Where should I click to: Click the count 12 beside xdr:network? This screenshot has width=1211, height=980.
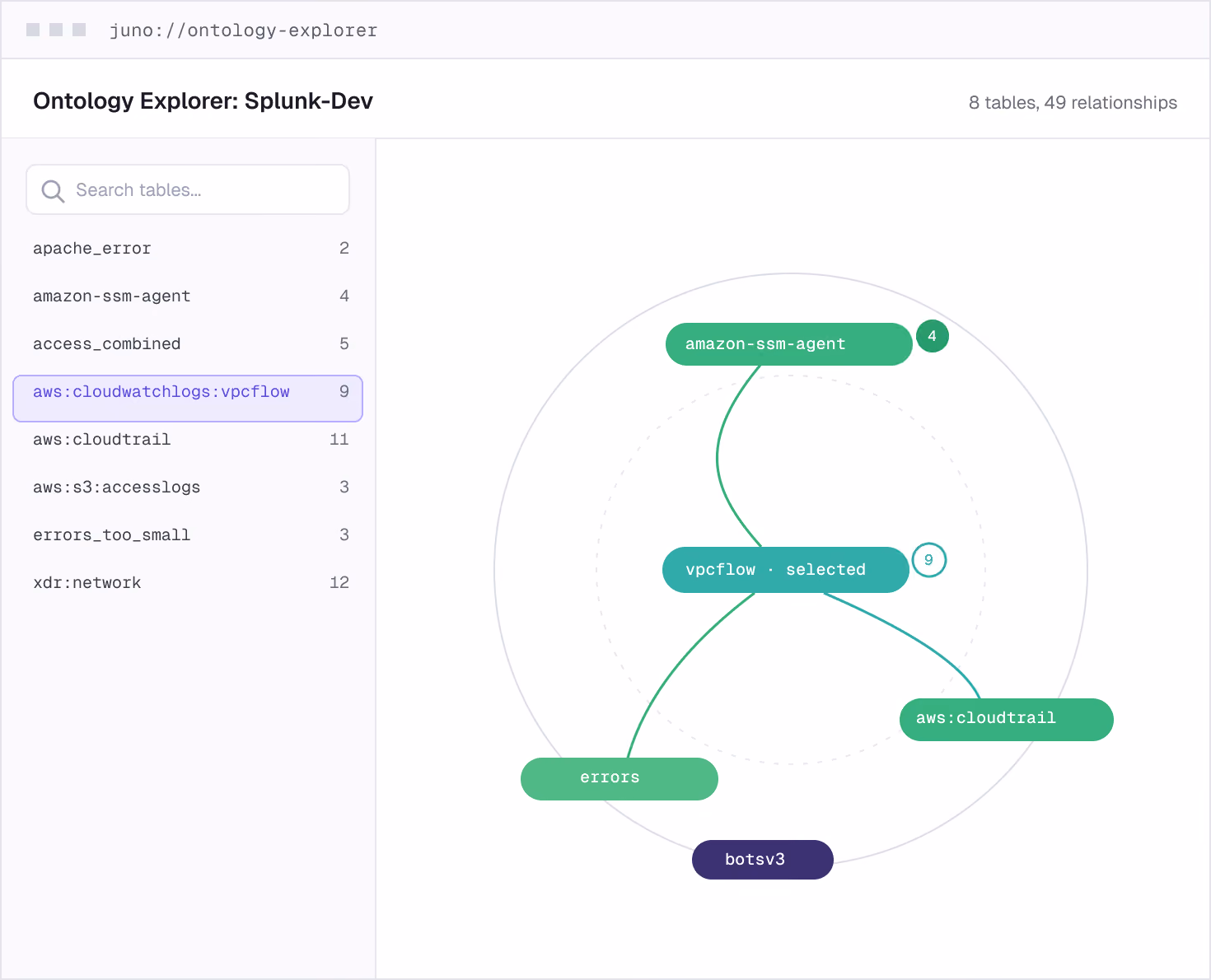(x=339, y=583)
